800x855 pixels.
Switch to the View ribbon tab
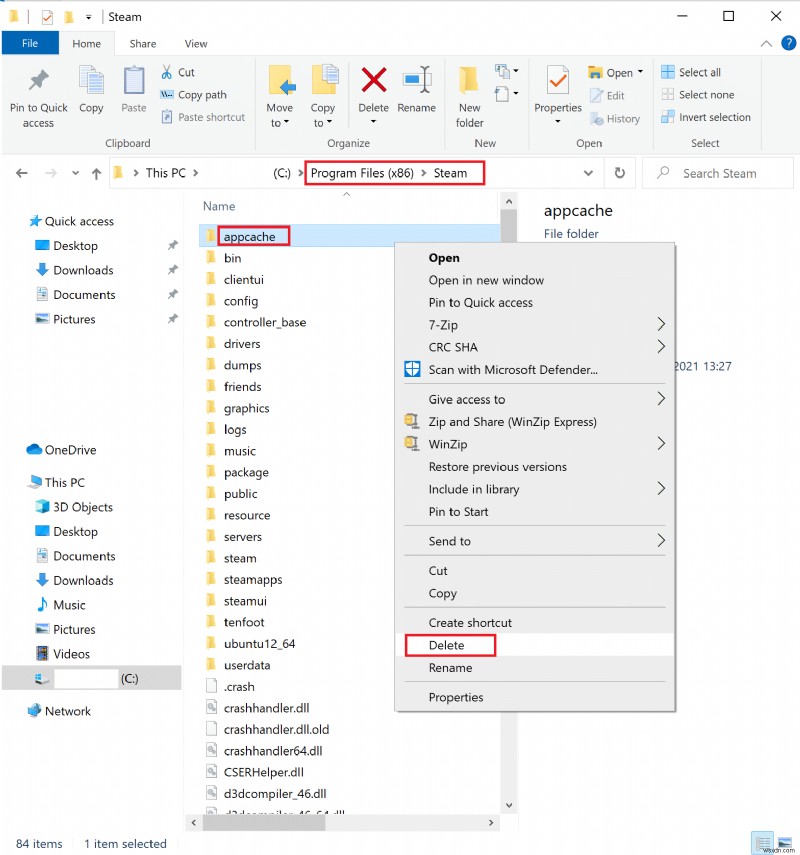pos(196,44)
